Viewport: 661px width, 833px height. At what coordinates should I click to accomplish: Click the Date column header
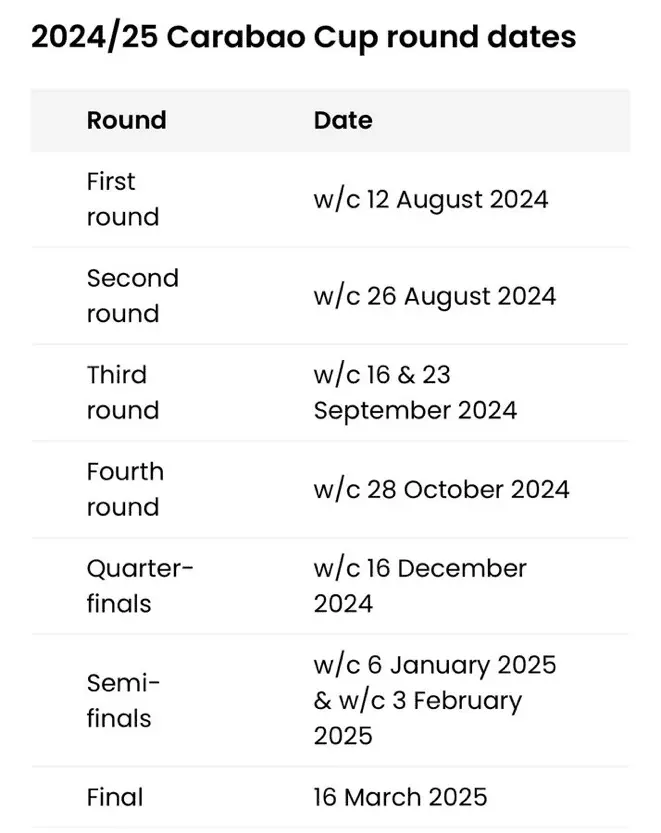click(x=342, y=120)
